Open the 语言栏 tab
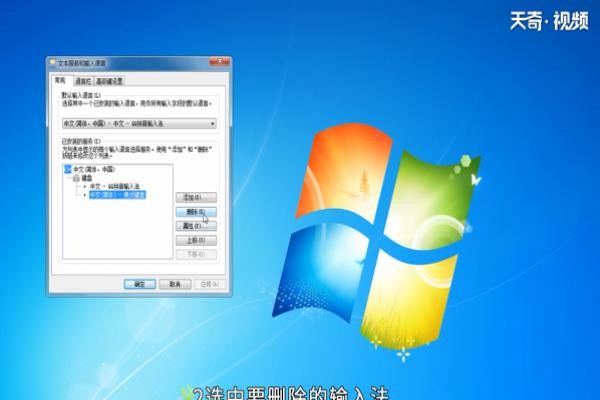This screenshot has width=600, height=400. pyautogui.click(x=83, y=81)
